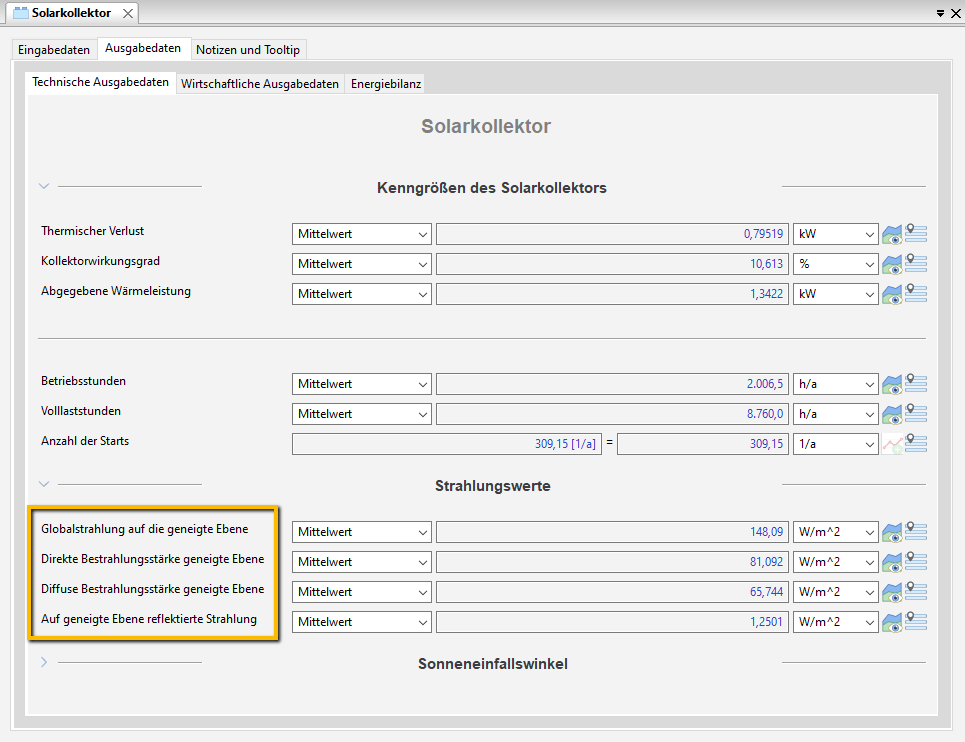
Task: Click the chart-with-eye icon for Betriebsstunden
Action: click(892, 385)
